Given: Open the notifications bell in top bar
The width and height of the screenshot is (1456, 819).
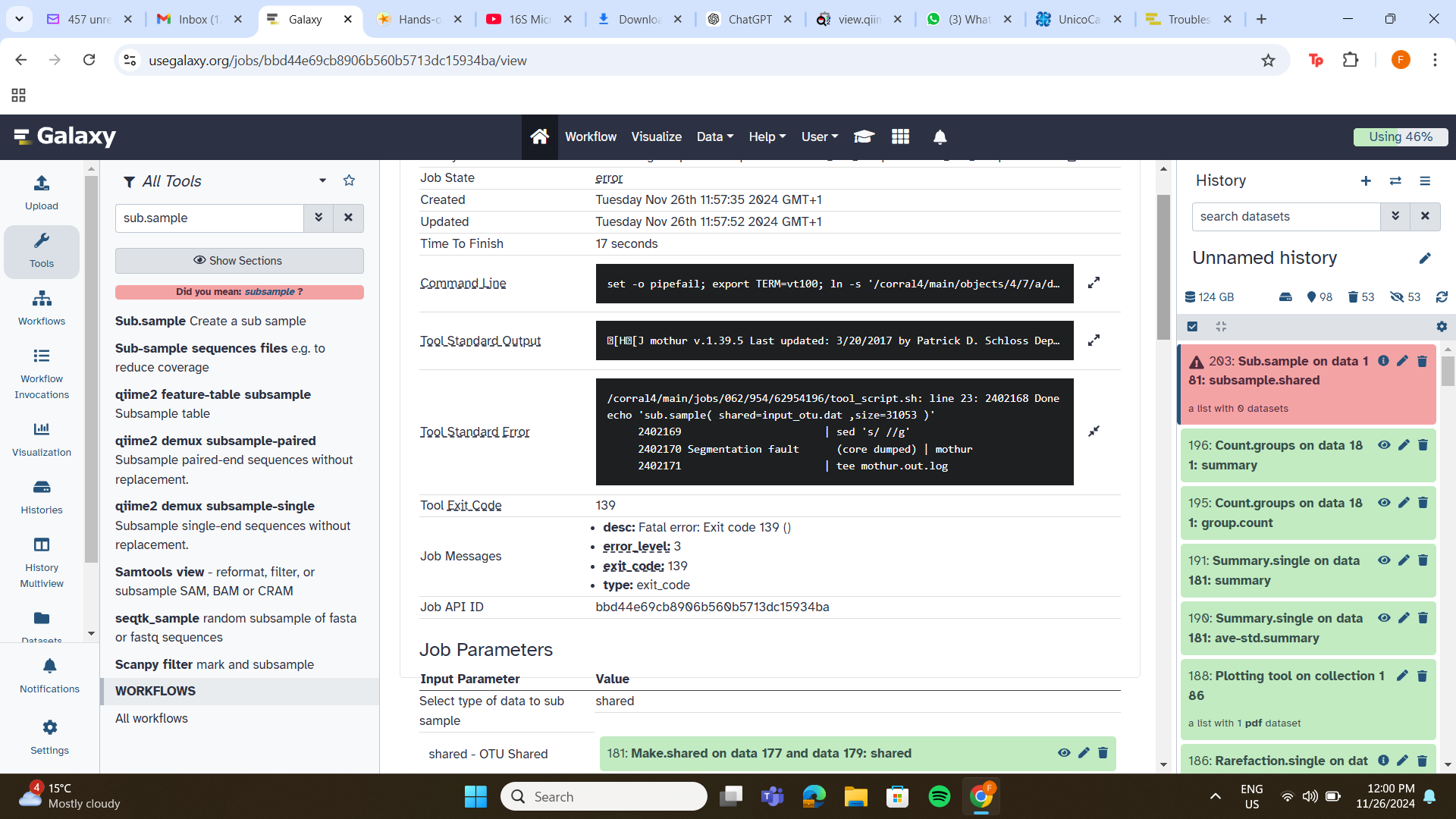Looking at the screenshot, I should (940, 136).
